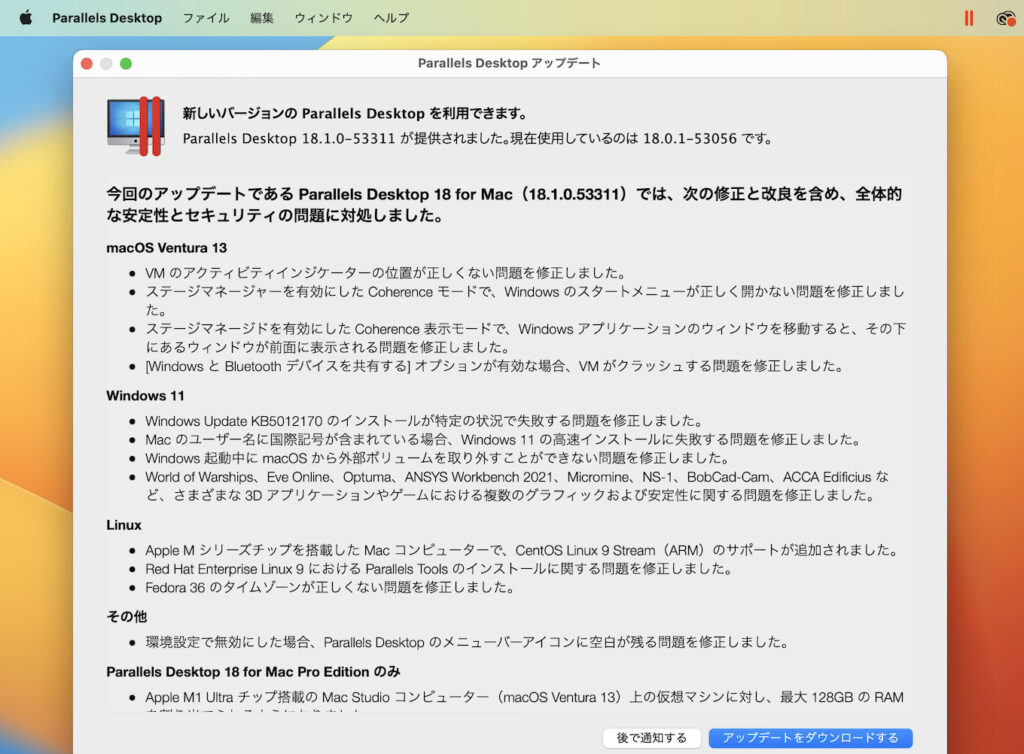This screenshot has height=754, width=1024.
Task: Click the Linux section heading
Action: [x=124, y=525]
